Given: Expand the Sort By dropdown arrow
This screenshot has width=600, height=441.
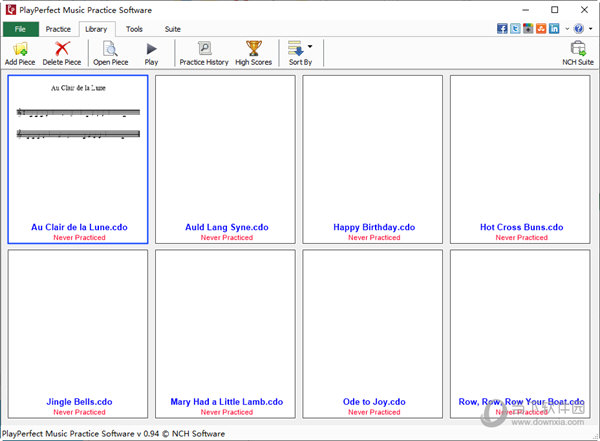Looking at the screenshot, I should tap(310, 46).
